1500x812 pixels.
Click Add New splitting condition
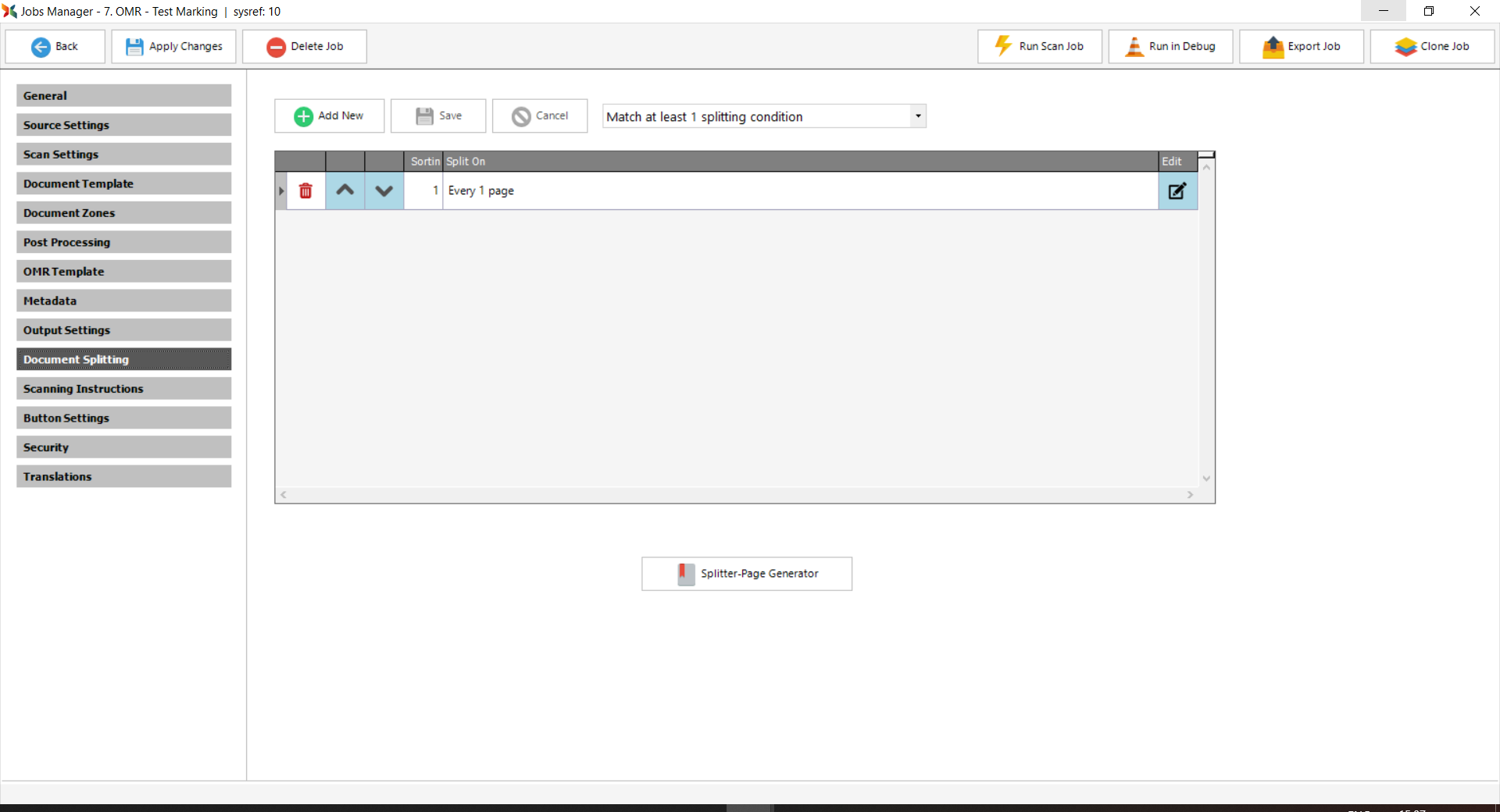coord(329,116)
